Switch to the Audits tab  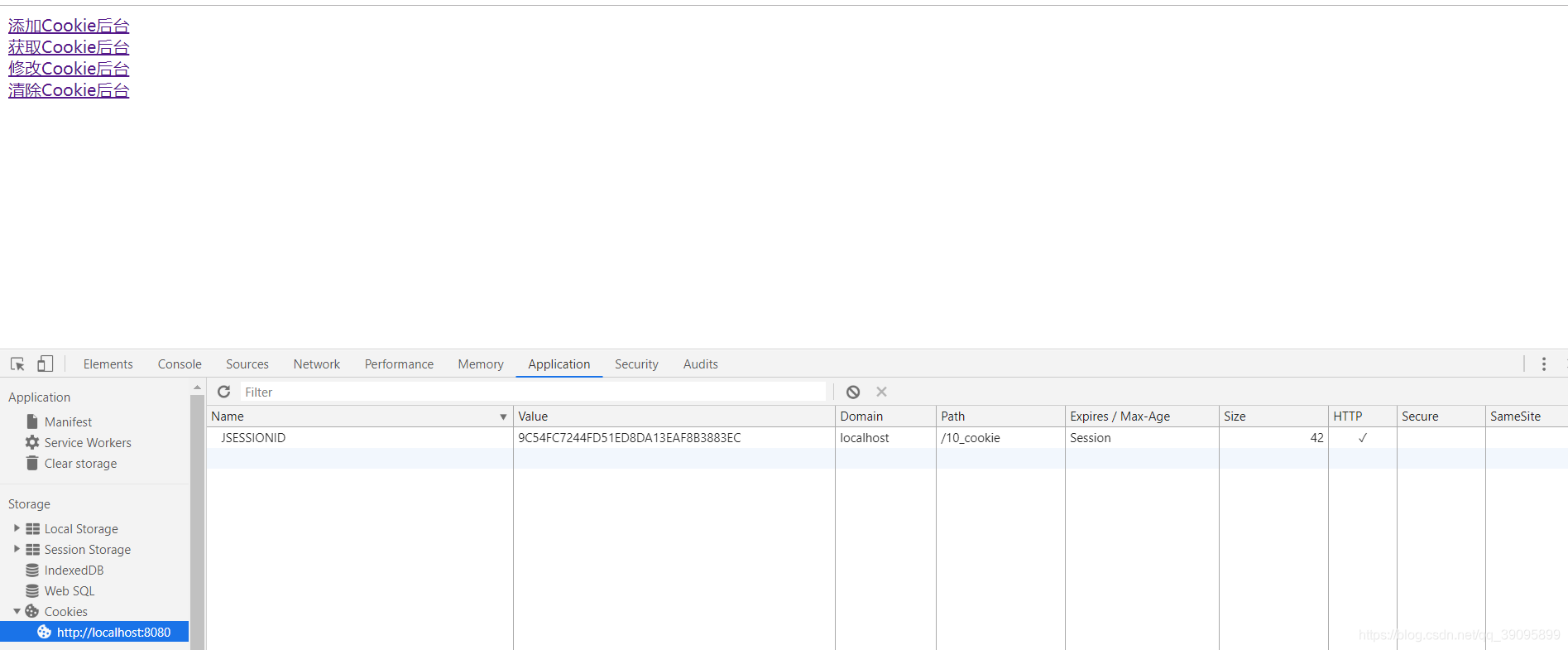click(x=701, y=364)
